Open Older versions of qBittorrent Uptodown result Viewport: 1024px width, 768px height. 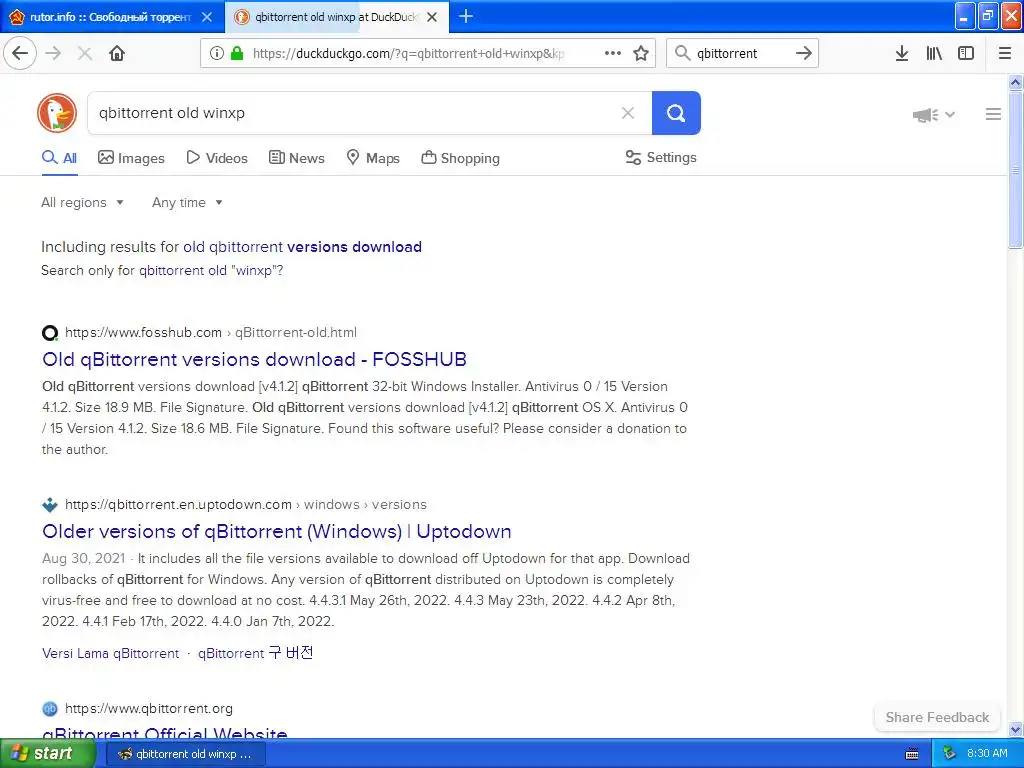[276, 532]
